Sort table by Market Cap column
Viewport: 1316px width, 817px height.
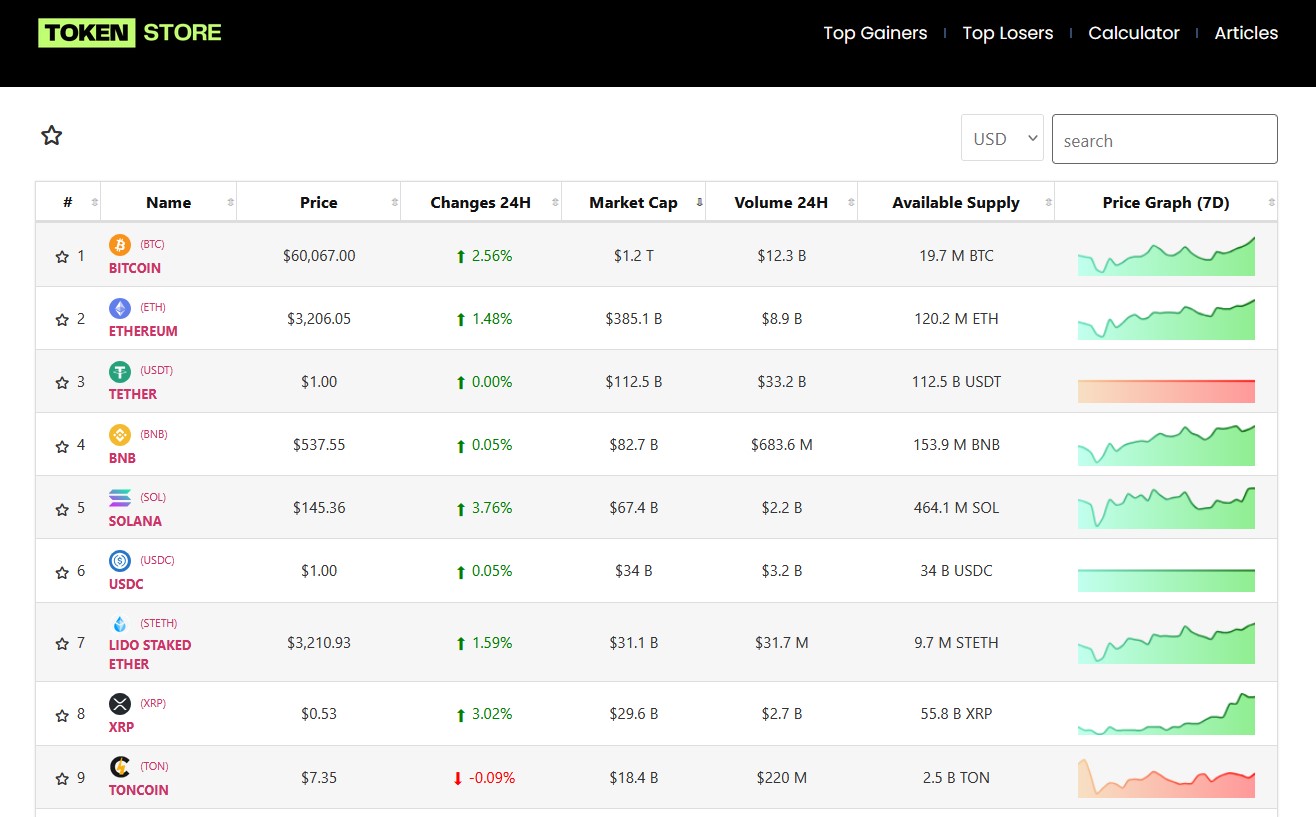633,202
